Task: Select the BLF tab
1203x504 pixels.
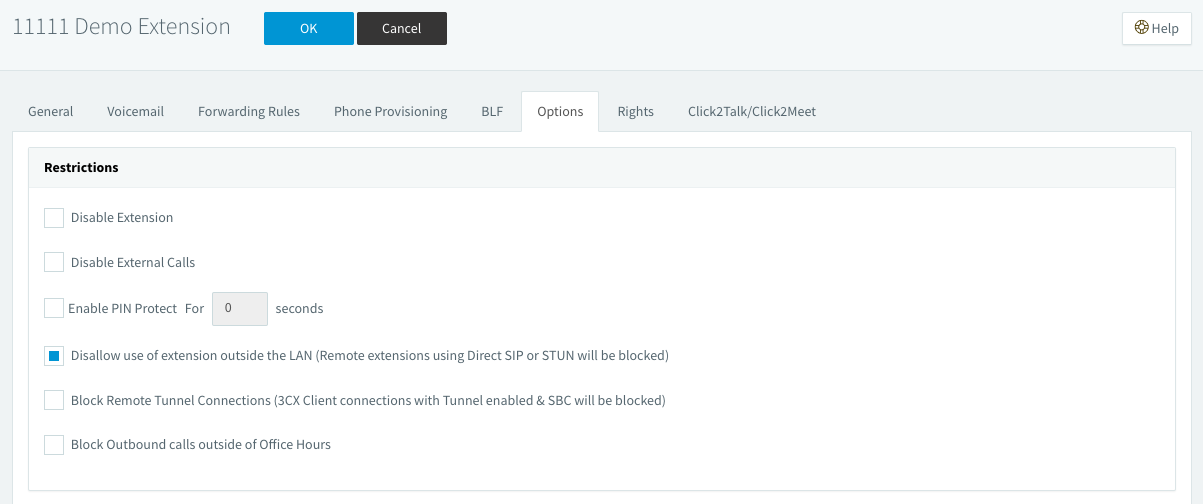Action: [492, 111]
